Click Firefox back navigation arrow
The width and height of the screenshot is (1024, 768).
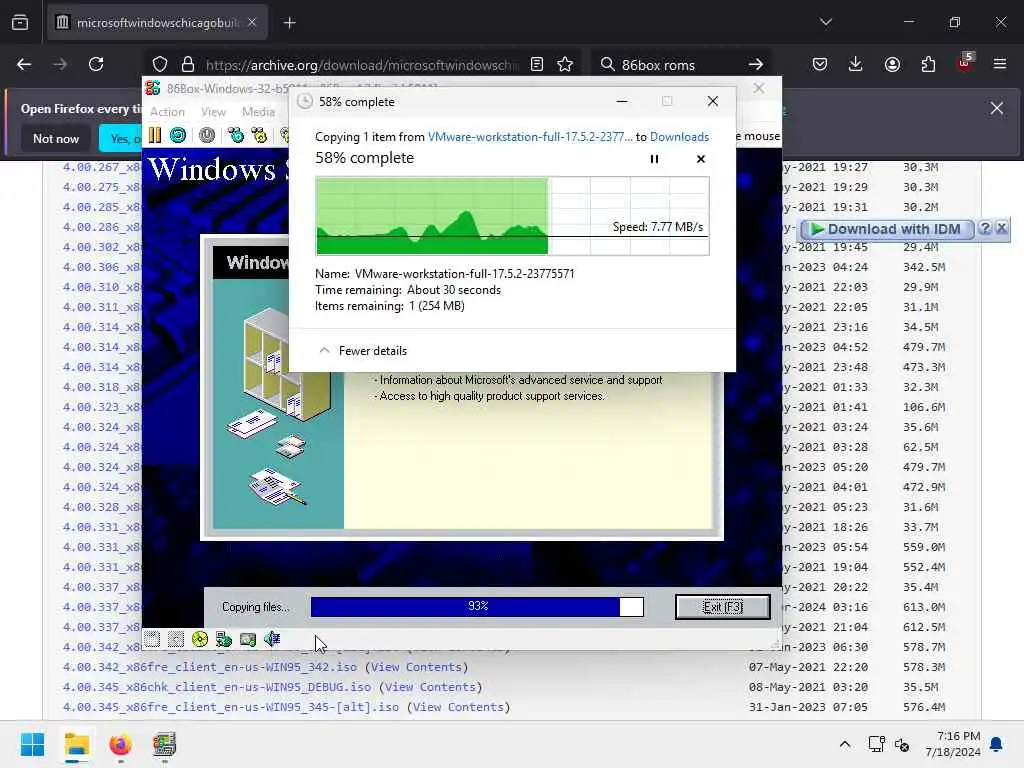click(x=24, y=64)
